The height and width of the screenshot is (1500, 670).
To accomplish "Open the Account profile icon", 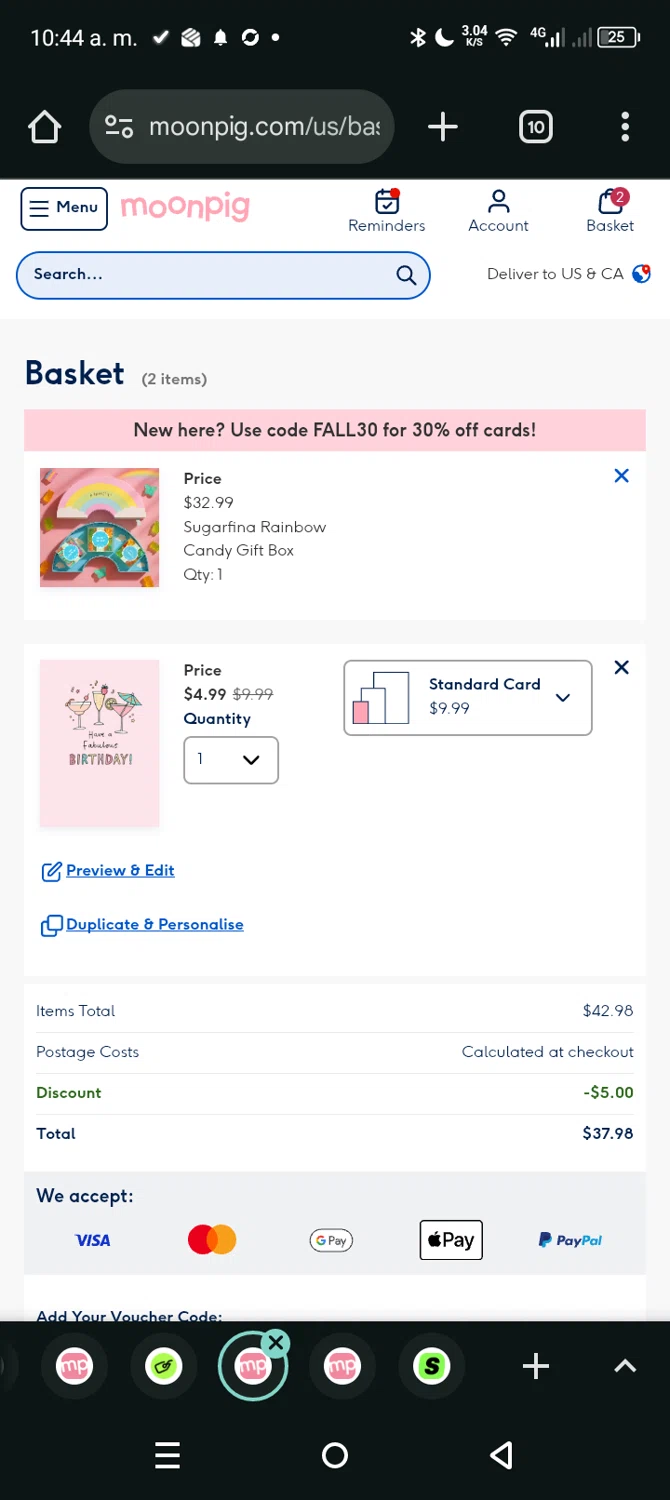I will [x=498, y=203].
